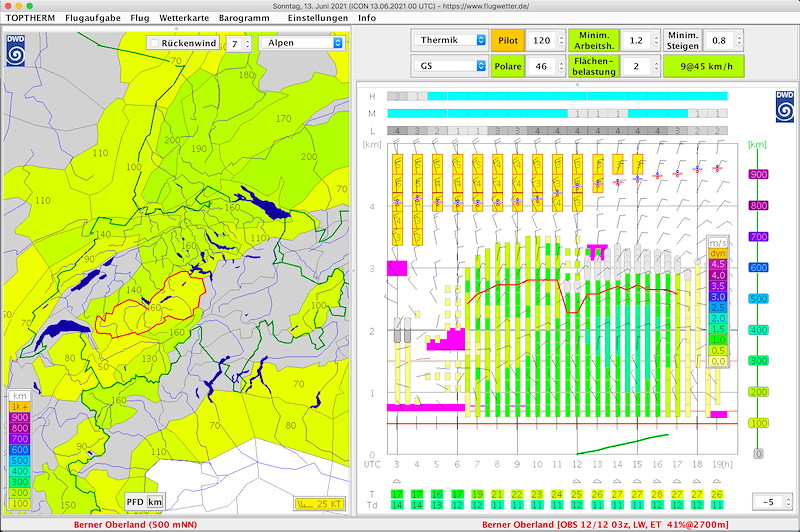The image size is (800, 532).
Task: Click dew point value 13 at hour 5
Action: (x=437, y=504)
